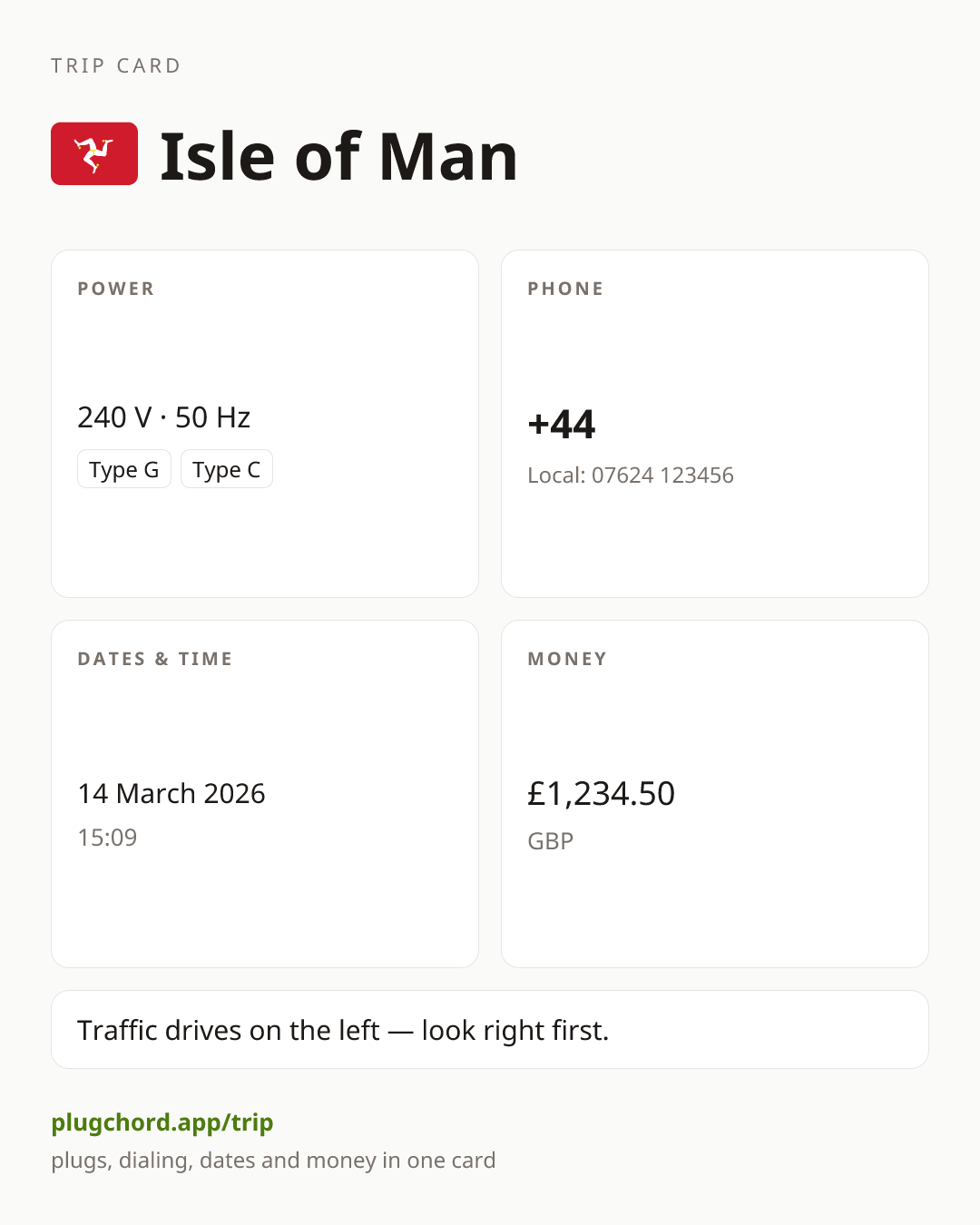Click the 240 V · 50 Hz text

pos(164,417)
